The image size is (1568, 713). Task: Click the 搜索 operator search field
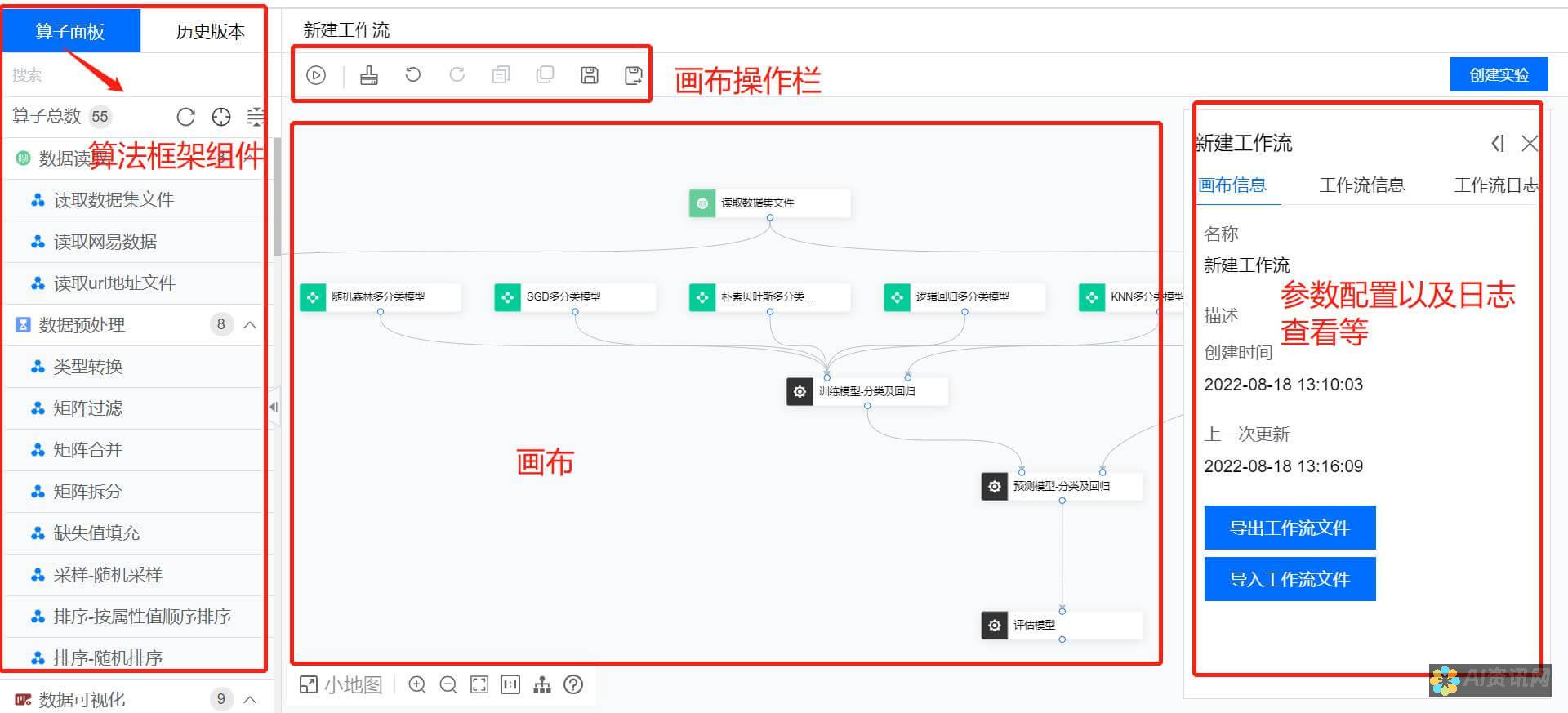tap(135, 75)
